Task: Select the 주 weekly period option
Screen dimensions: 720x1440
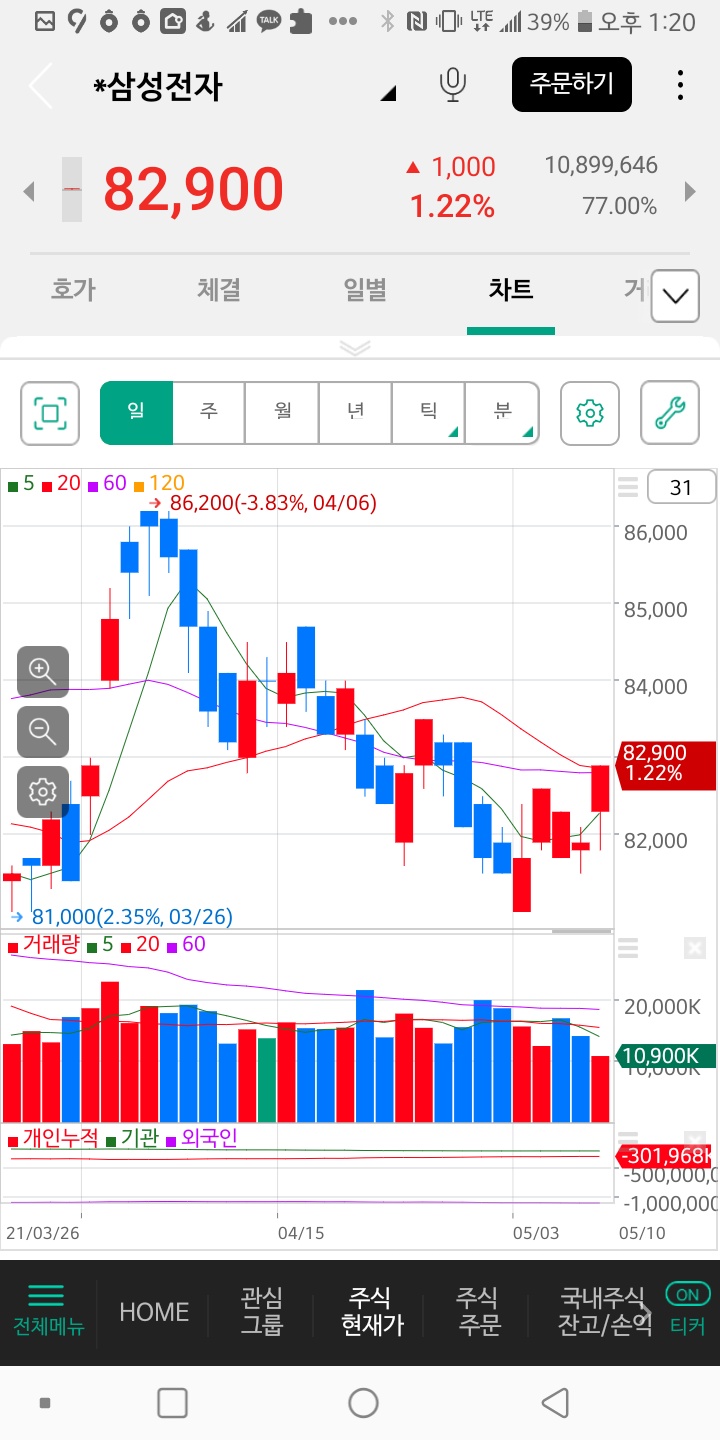Action: (x=209, y=412)
